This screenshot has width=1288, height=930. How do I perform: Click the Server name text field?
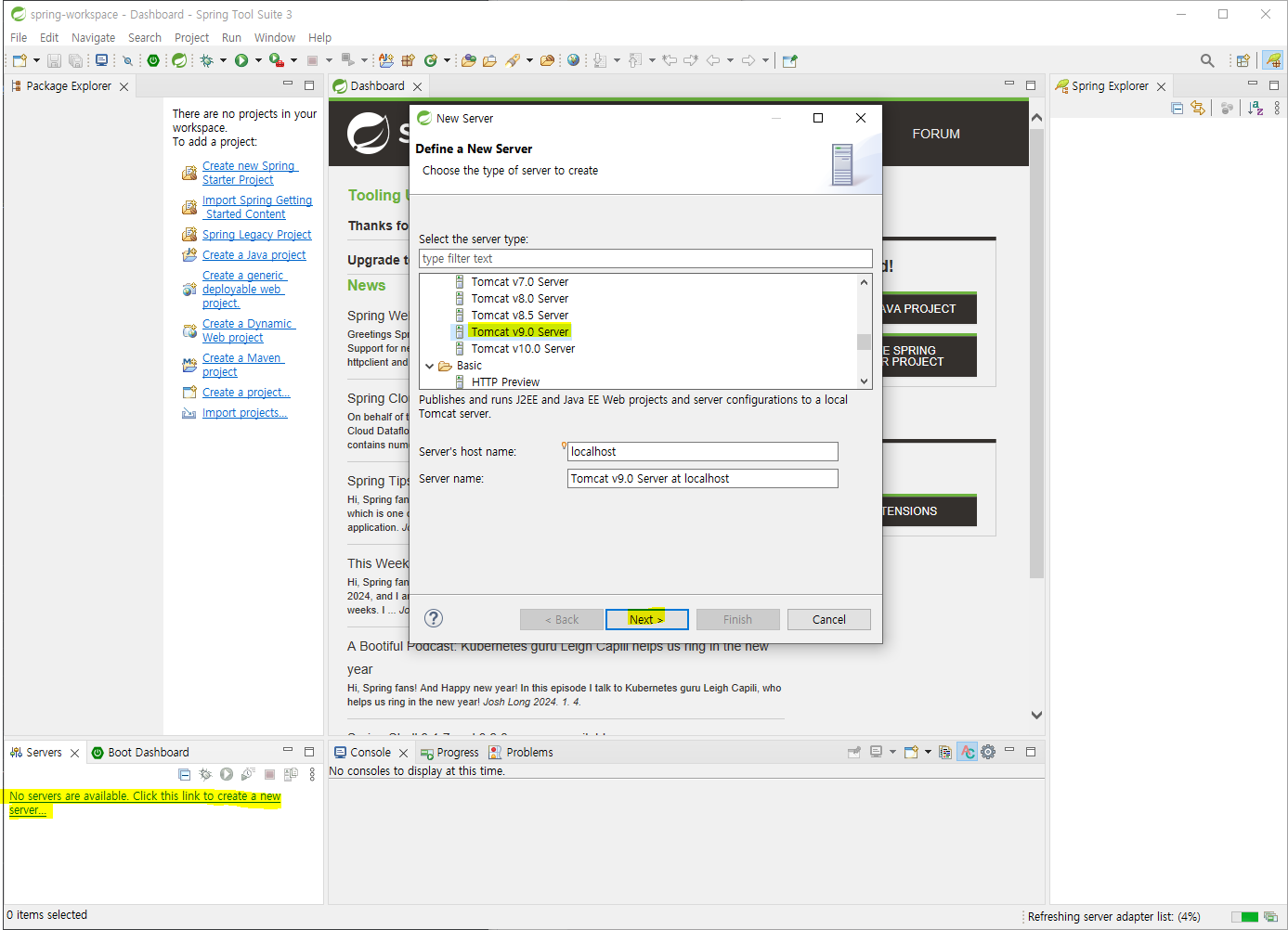pyautogui.click(x=703, y=478)
